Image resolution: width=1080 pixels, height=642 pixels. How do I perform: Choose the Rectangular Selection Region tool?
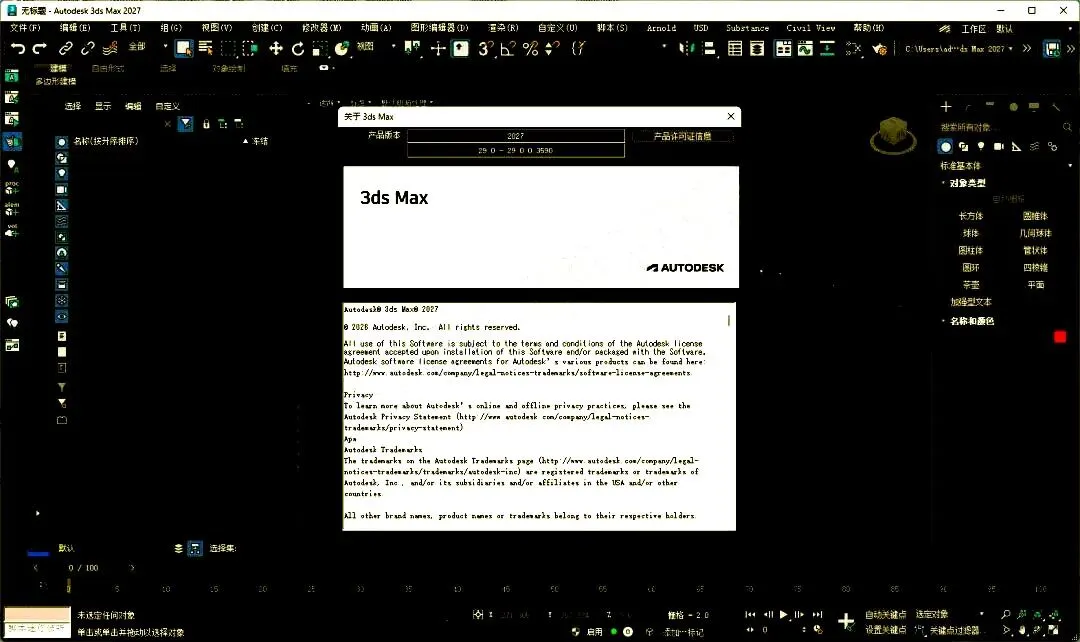[228, 48]
